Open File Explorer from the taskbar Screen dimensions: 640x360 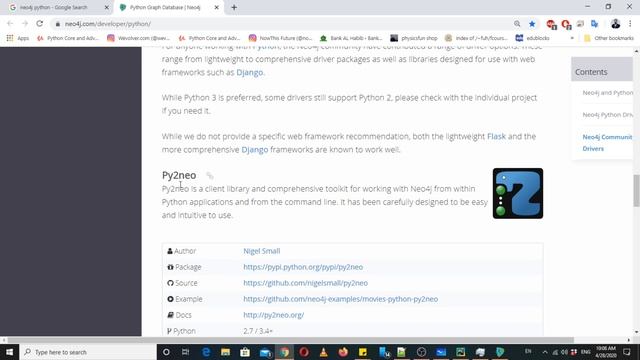pos(225,352)
